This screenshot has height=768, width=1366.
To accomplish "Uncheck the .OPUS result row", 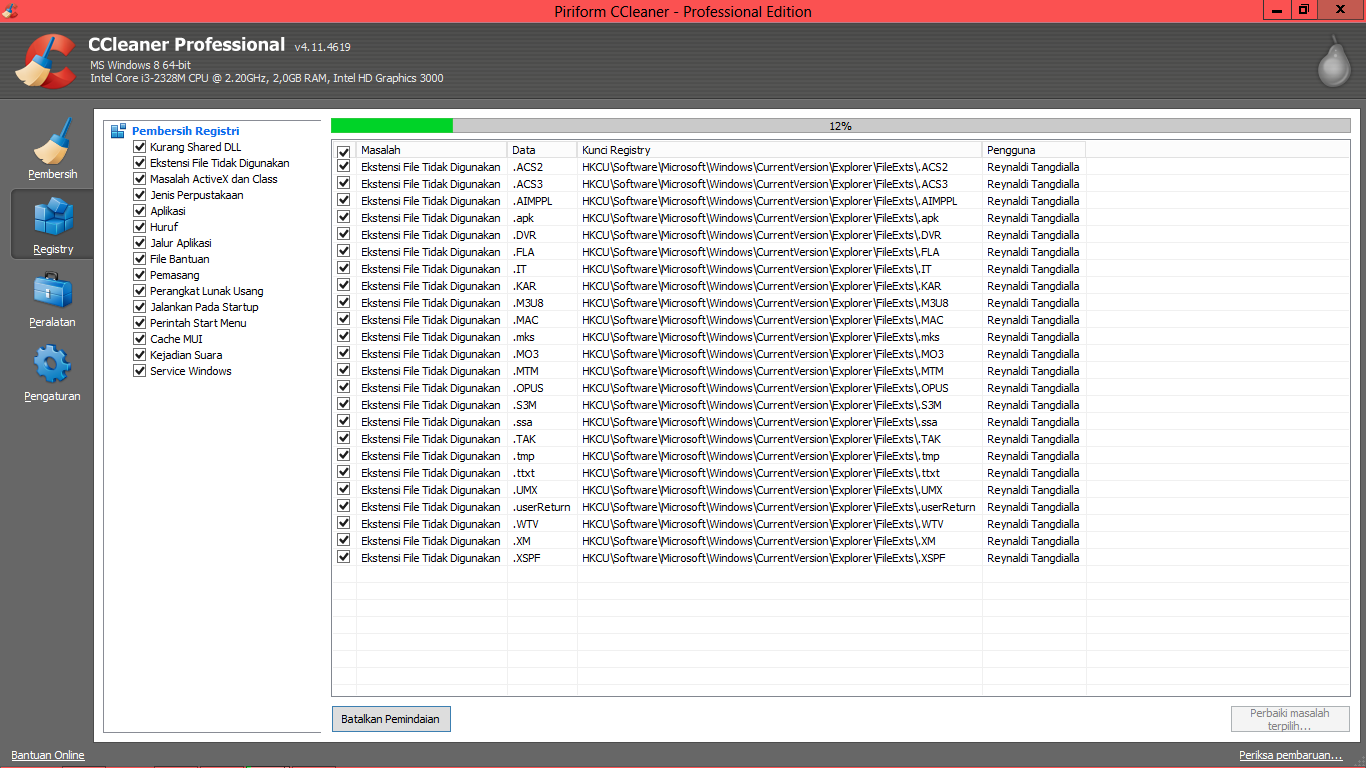I will (344, 388).
